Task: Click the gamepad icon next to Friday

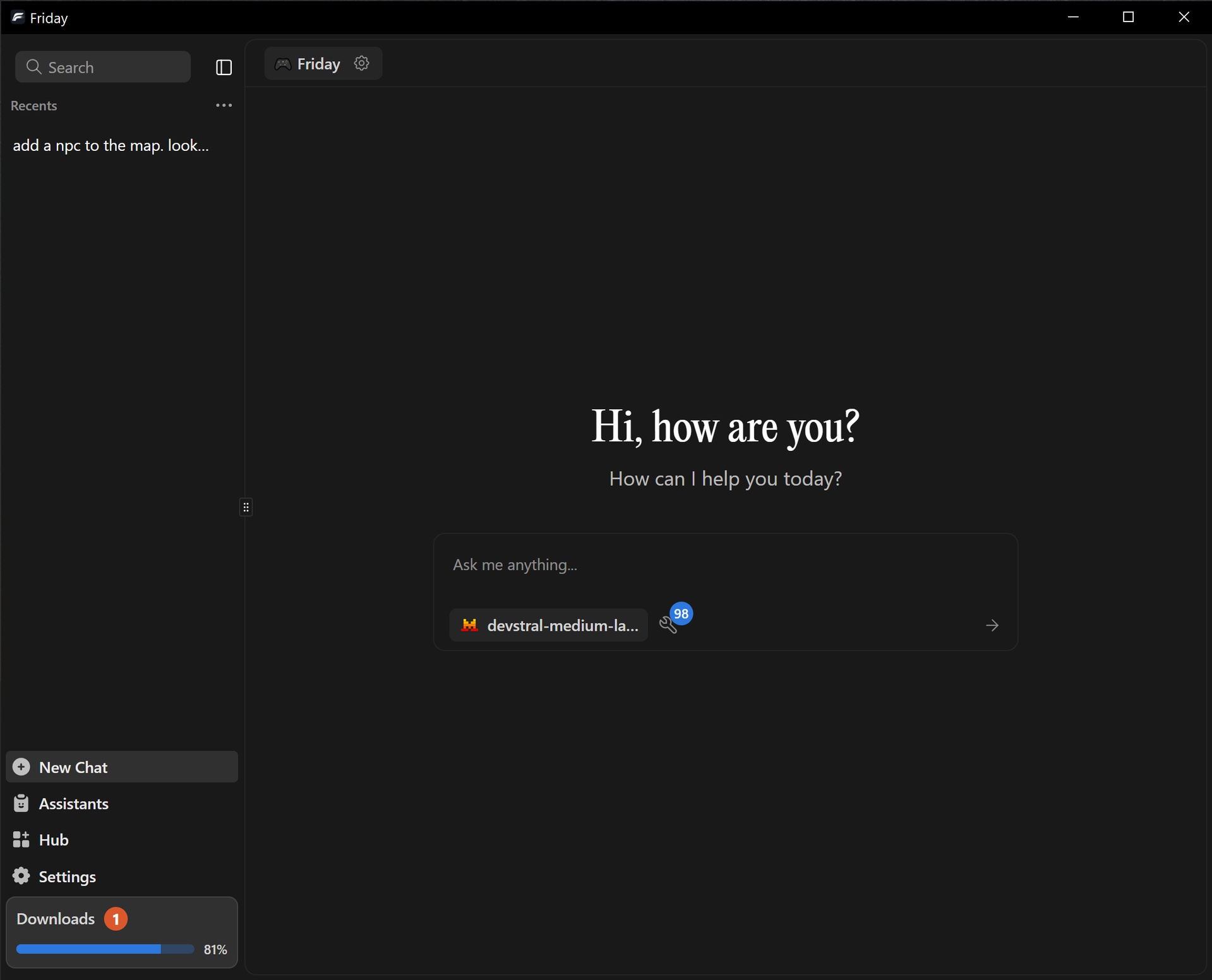Action: pos(282,64)
